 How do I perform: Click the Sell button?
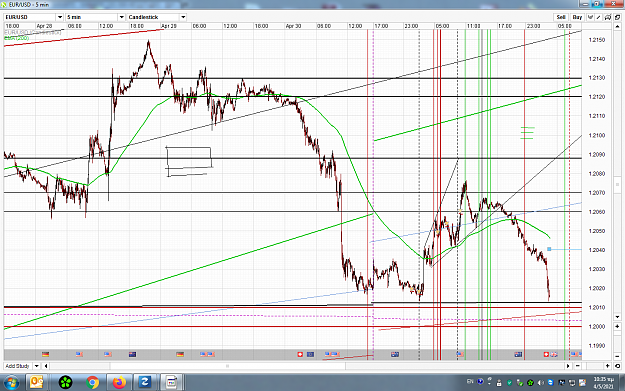click(x=561, y=17)
